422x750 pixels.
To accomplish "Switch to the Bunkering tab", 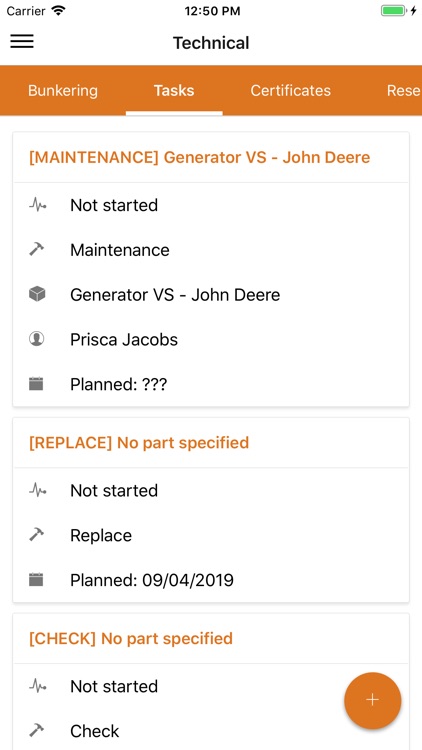I will pos(63,90).
